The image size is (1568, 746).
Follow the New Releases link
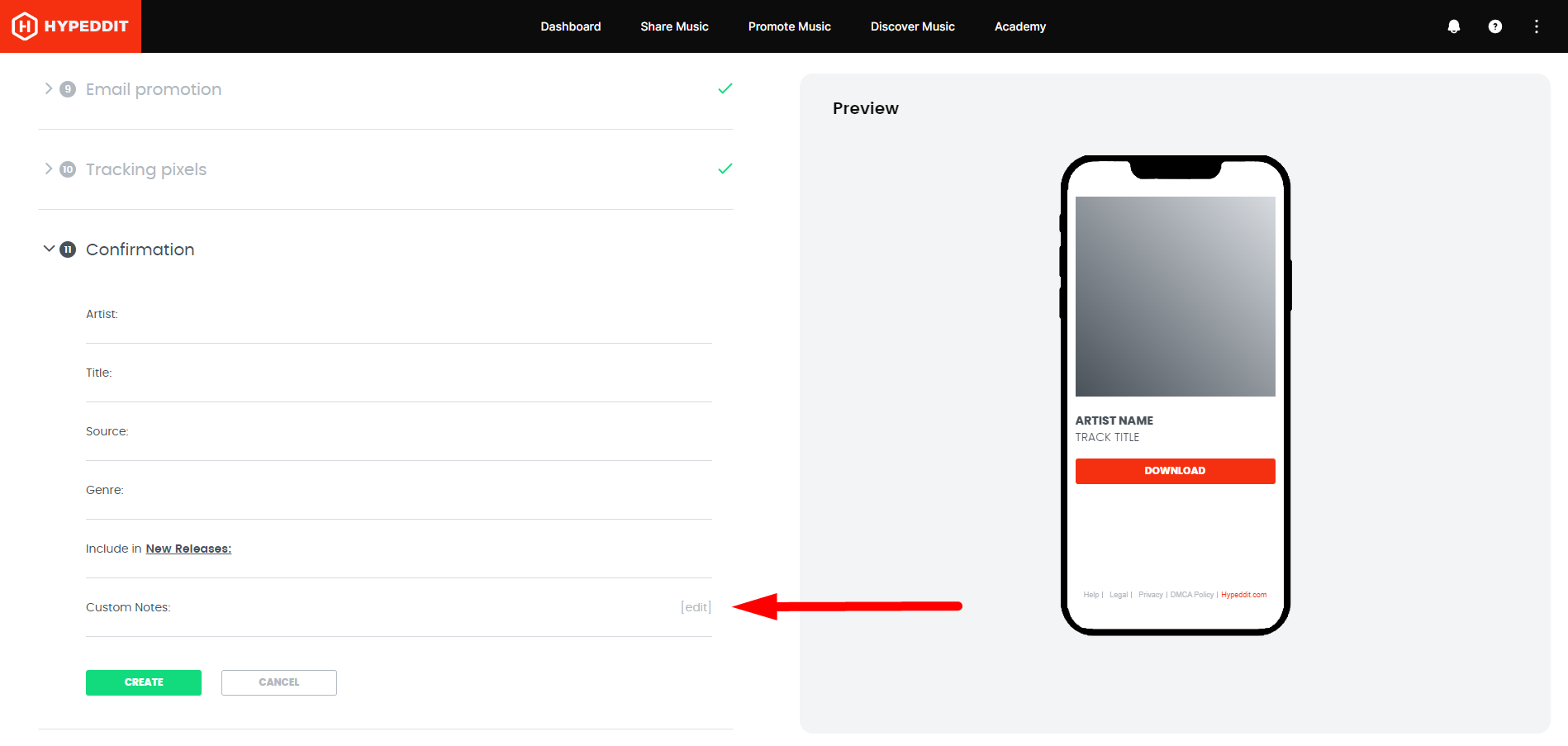pos(188,549)
